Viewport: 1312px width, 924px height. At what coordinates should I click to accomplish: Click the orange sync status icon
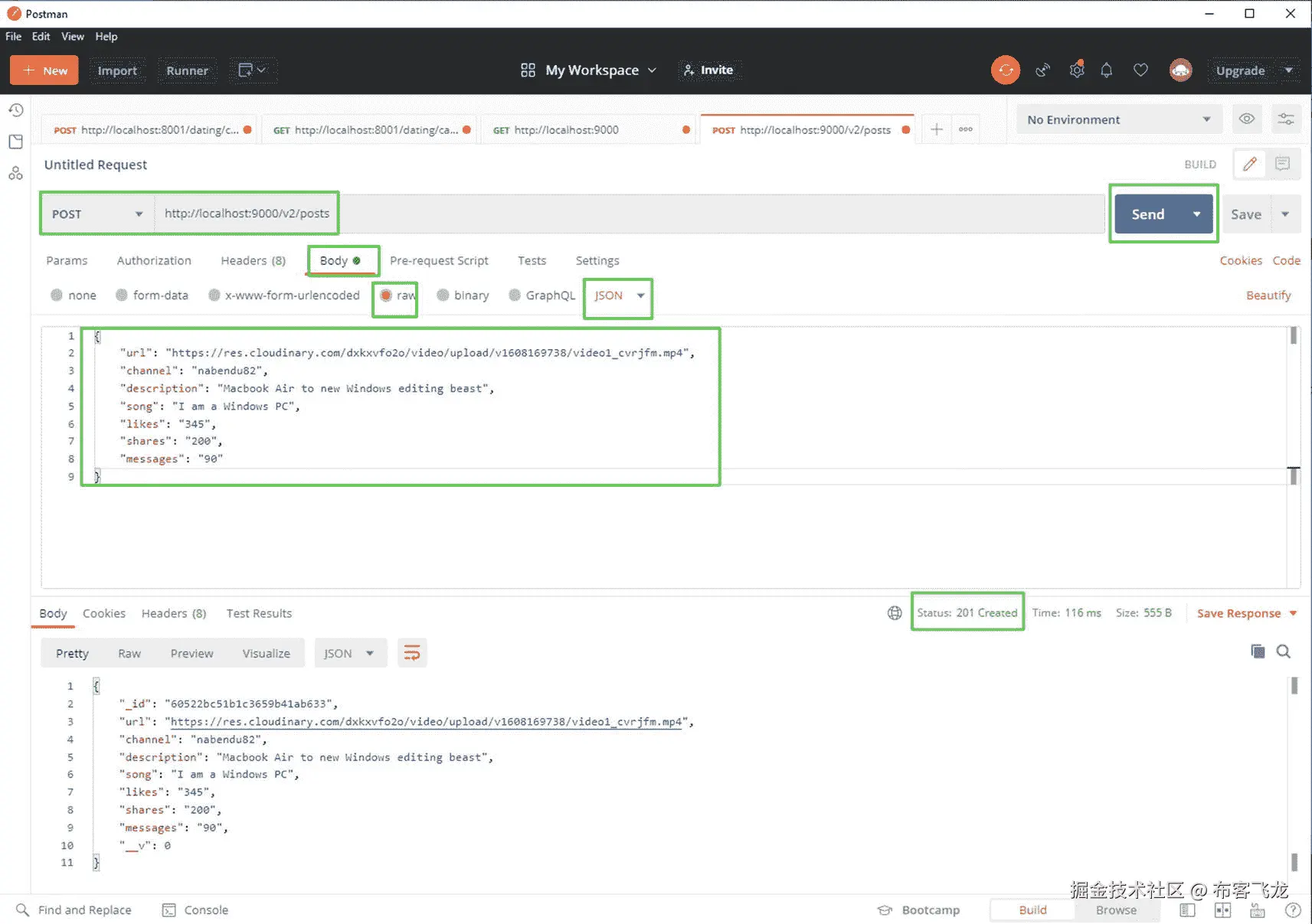[1006, 70]
